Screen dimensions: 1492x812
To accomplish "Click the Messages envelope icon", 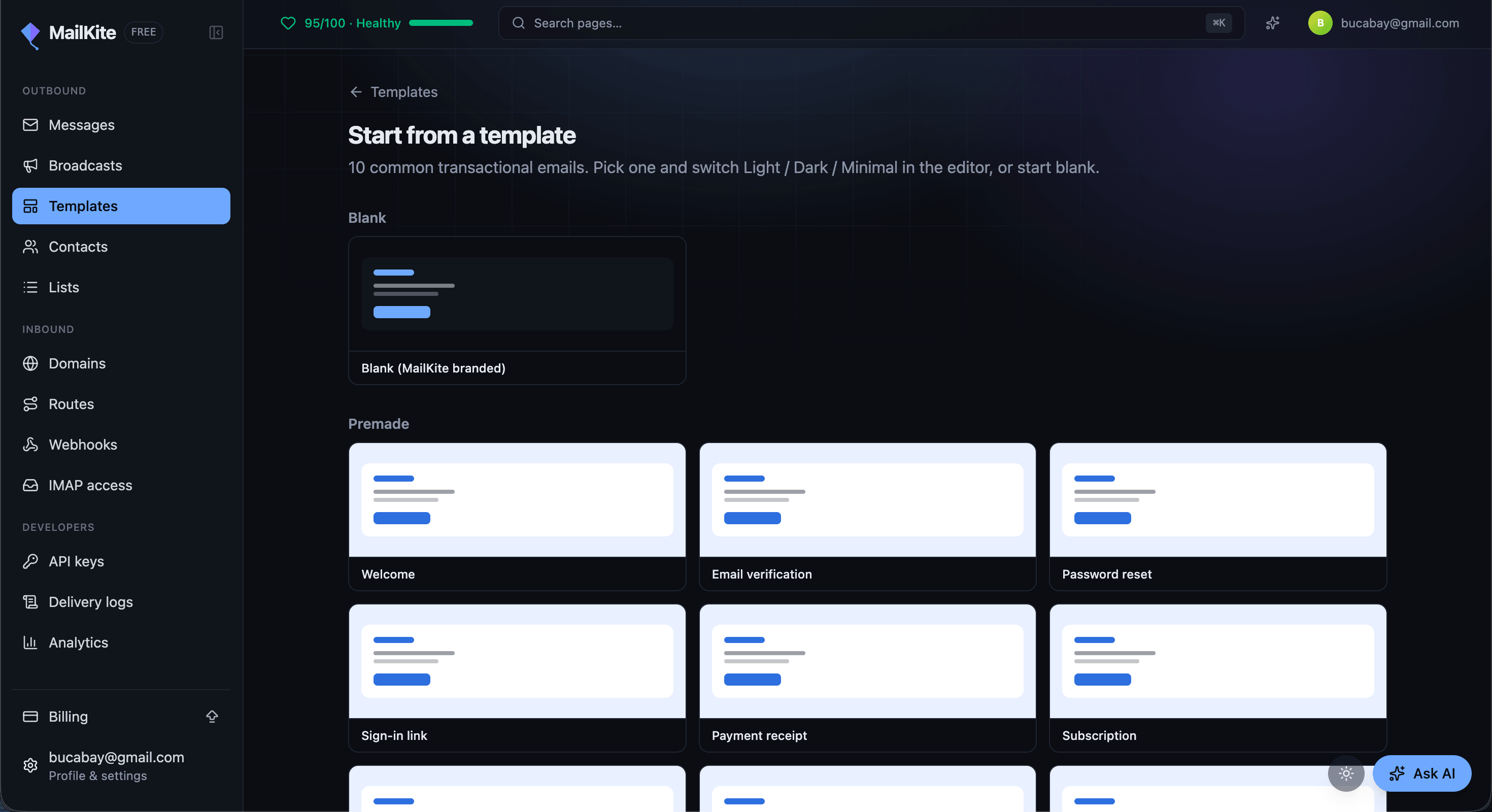I will click(30, 125).
